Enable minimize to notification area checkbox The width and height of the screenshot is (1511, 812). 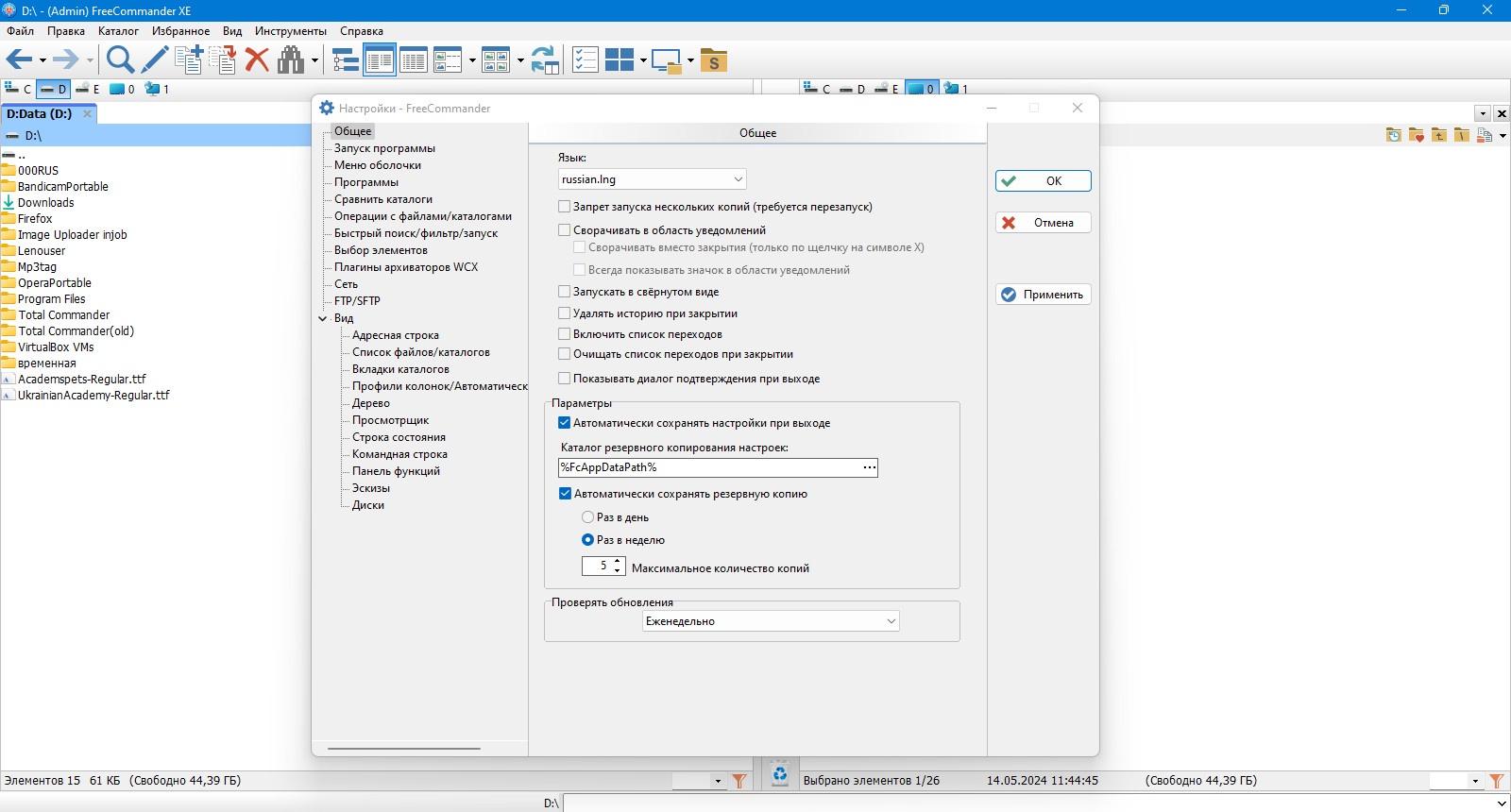pyautogui.click(x=565, y=229)
